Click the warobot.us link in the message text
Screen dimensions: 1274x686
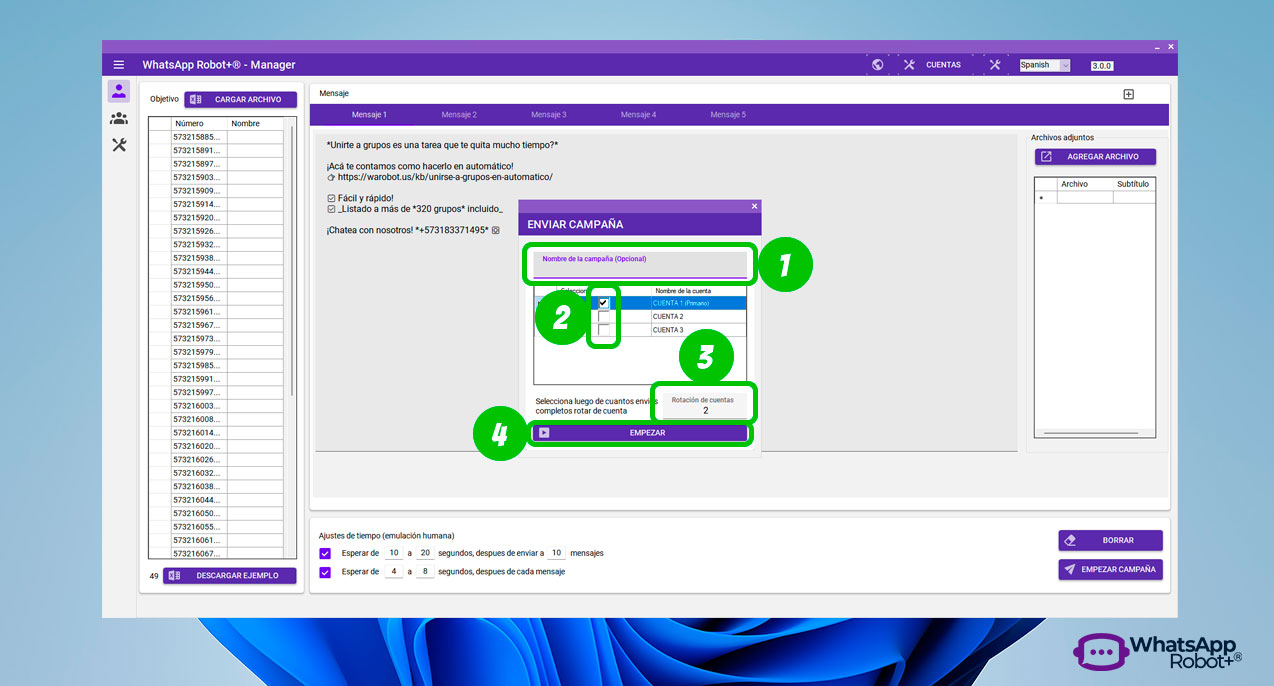pos(445,177)
